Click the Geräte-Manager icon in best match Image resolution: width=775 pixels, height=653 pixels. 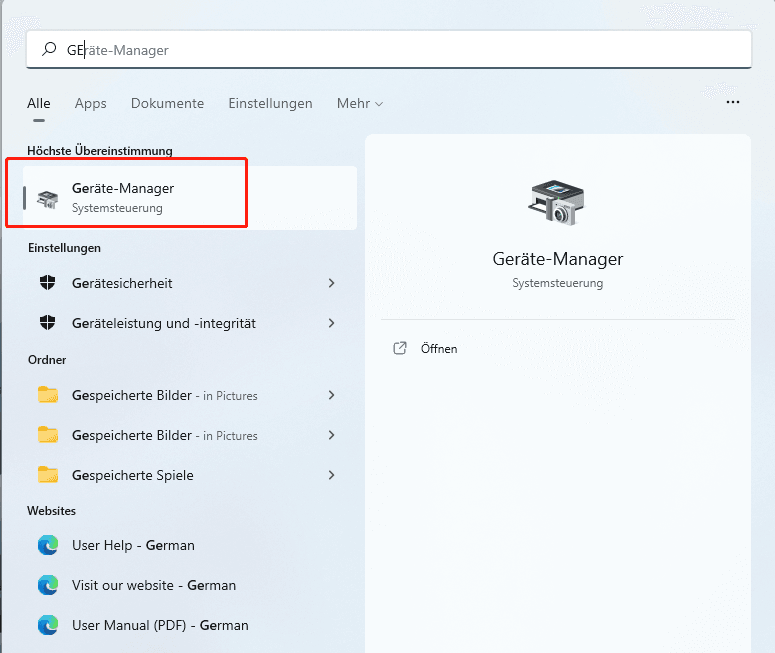click(47, 198)
